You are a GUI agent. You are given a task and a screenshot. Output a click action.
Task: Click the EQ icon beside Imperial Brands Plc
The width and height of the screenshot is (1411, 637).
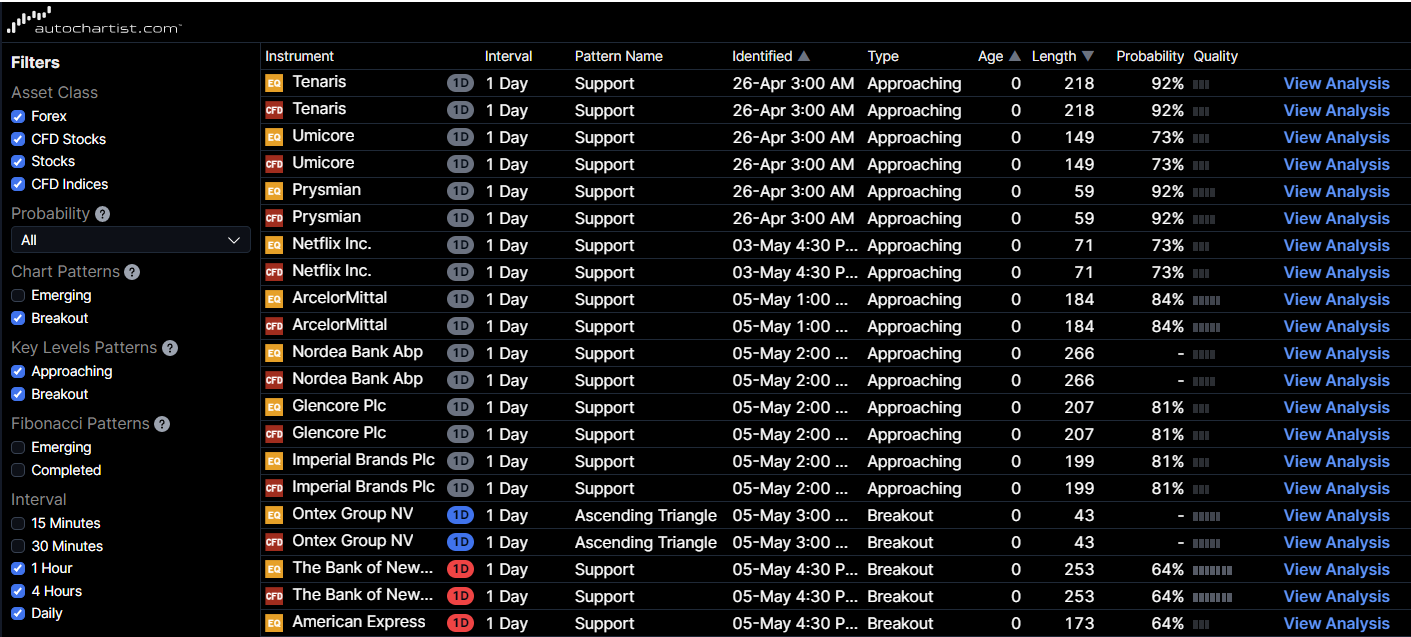274,461
